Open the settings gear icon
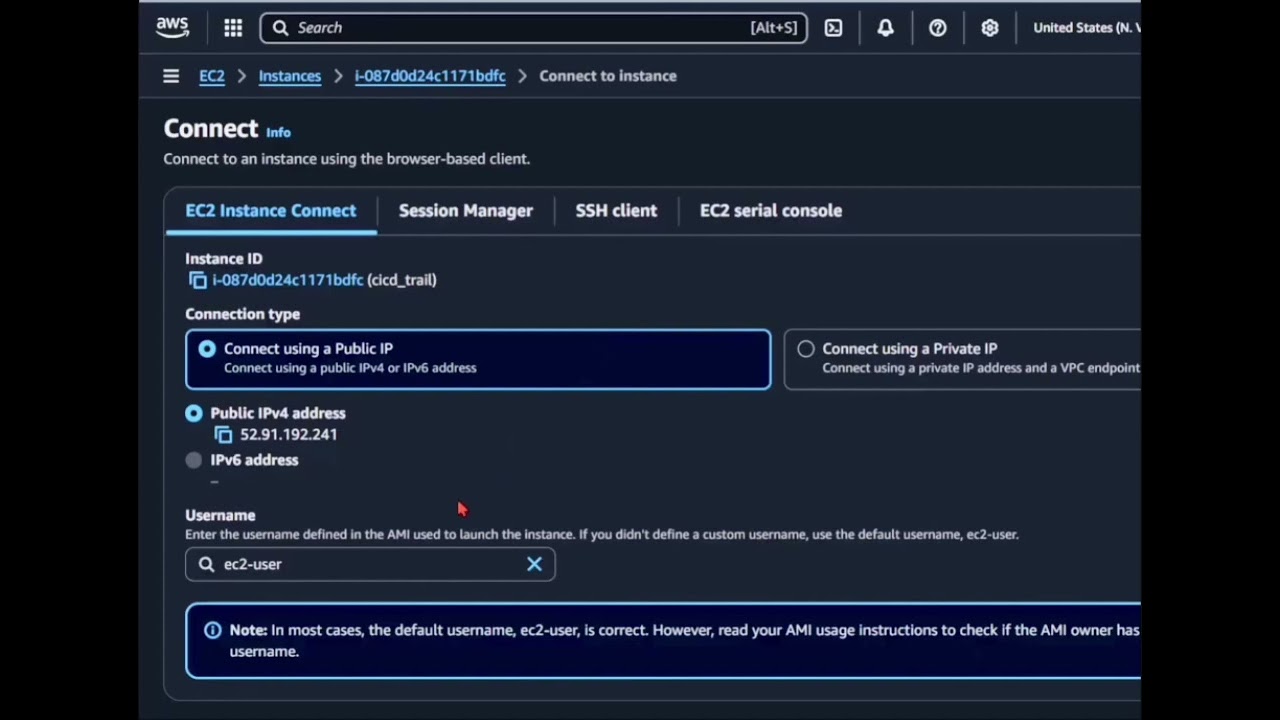This screenshot has width=1280, height=720. (x=989, y=28)
